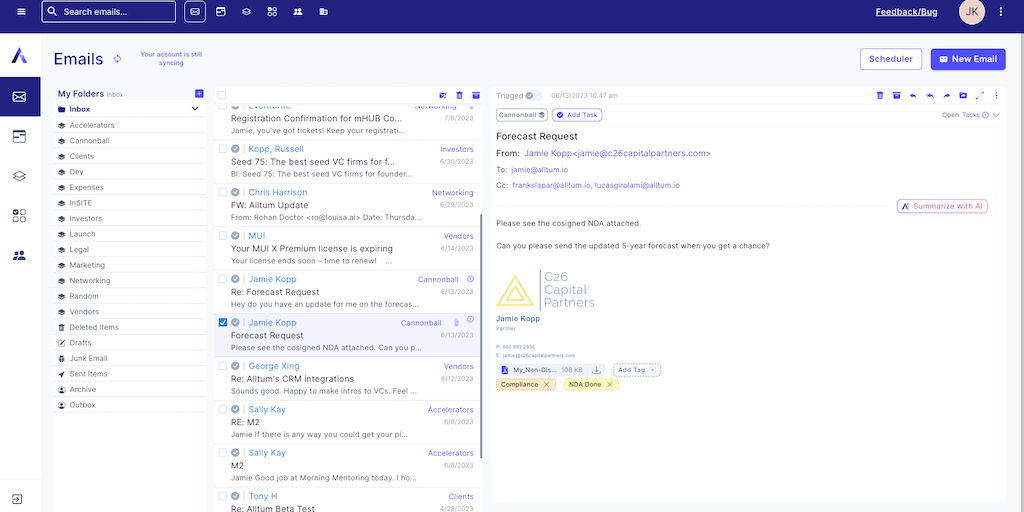
Task: Click the sync refresh icon beside Emails
Action: click(117, 59)
